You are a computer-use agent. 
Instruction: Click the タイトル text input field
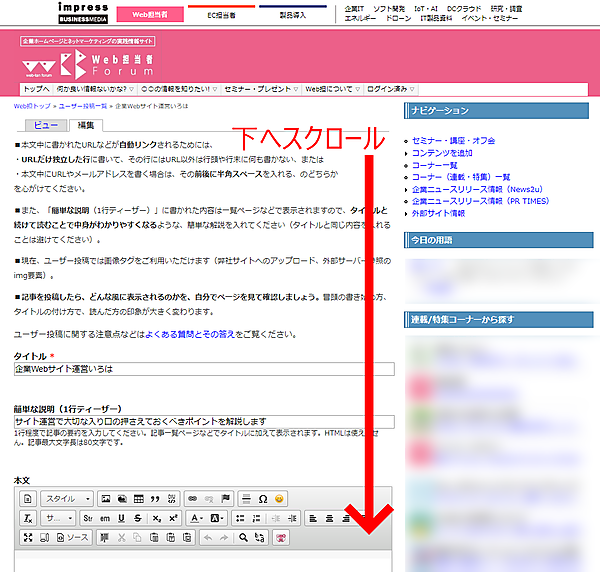click(204, 369)
